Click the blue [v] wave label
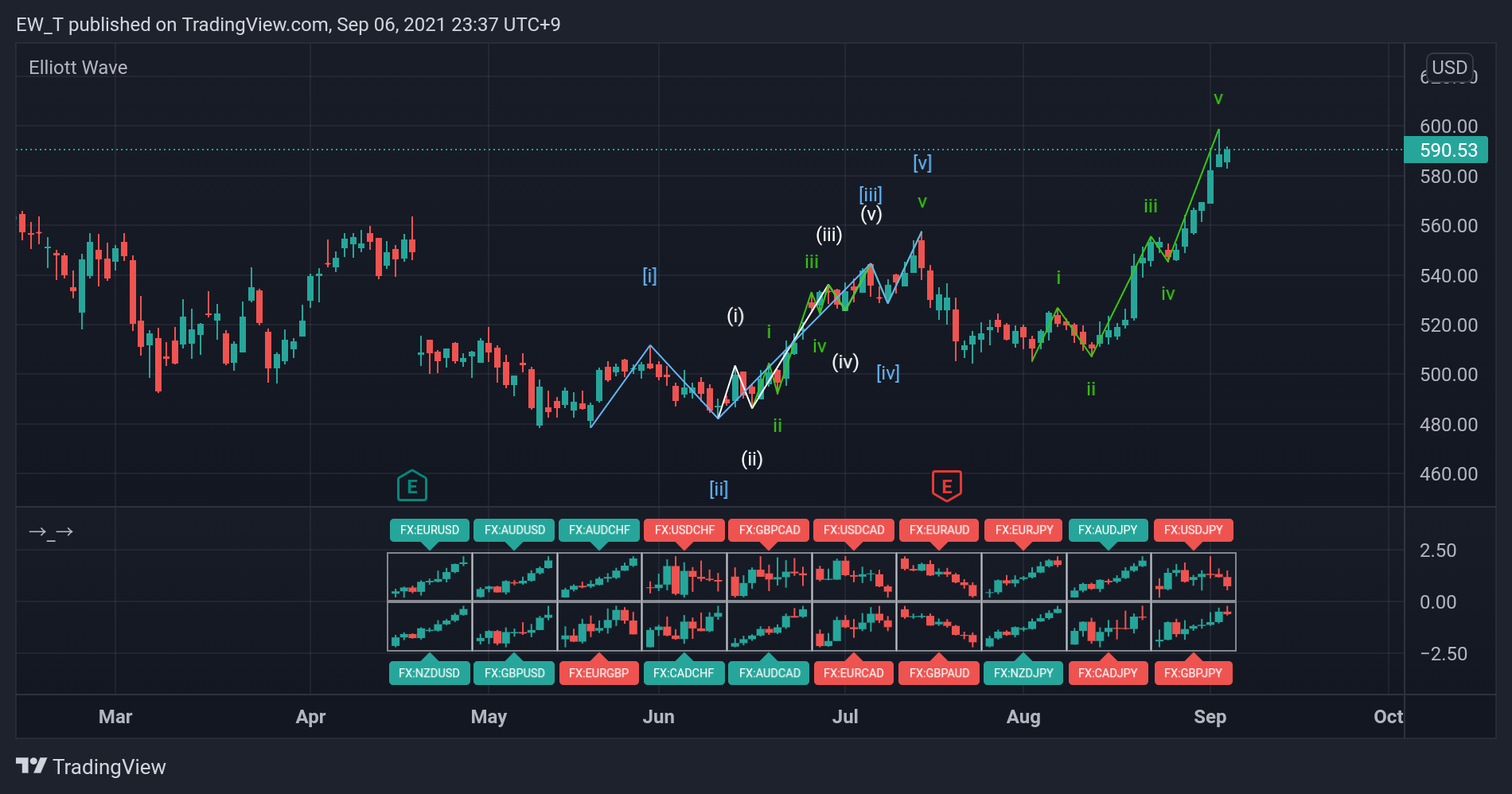Image resolution: width=1512 pixels, height=794 pixels. (922, 163)
